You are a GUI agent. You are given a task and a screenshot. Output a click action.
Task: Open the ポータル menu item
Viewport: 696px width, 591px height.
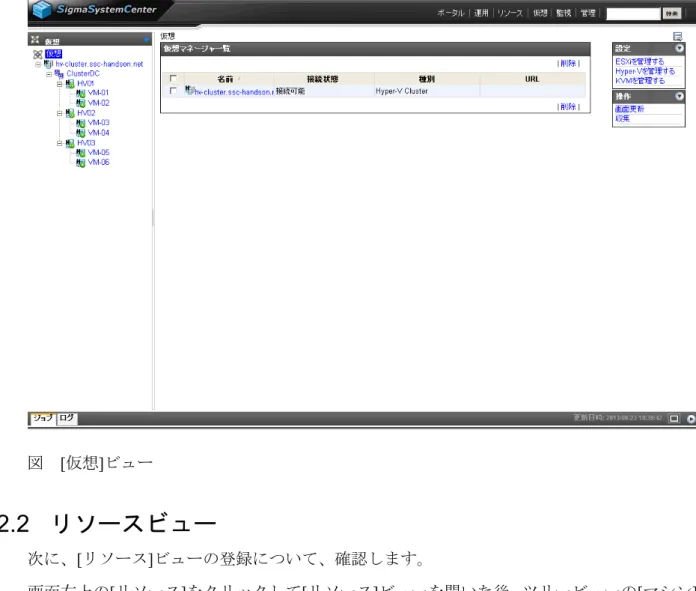click(451, 13)
